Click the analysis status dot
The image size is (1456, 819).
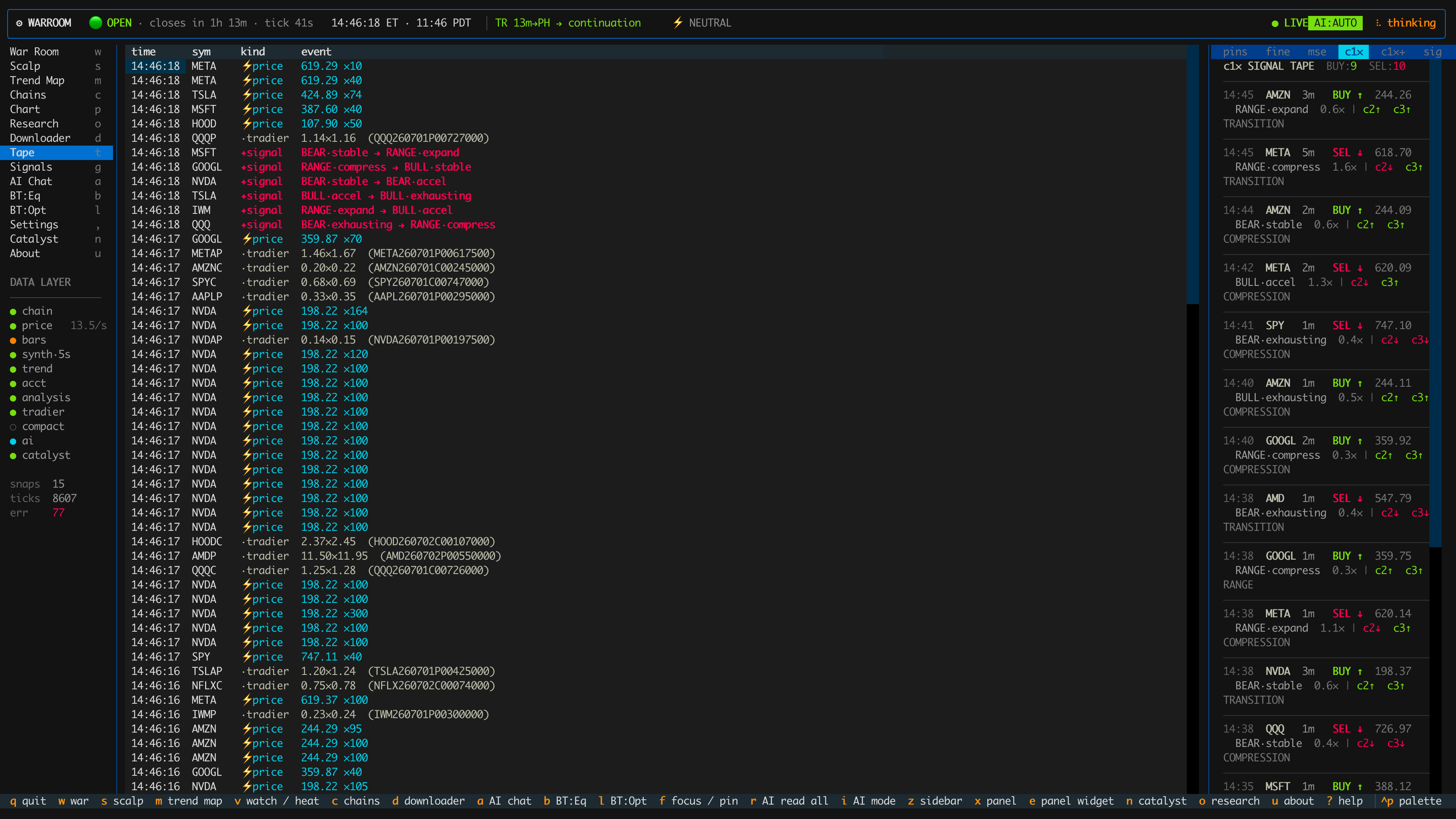point(13,398)
